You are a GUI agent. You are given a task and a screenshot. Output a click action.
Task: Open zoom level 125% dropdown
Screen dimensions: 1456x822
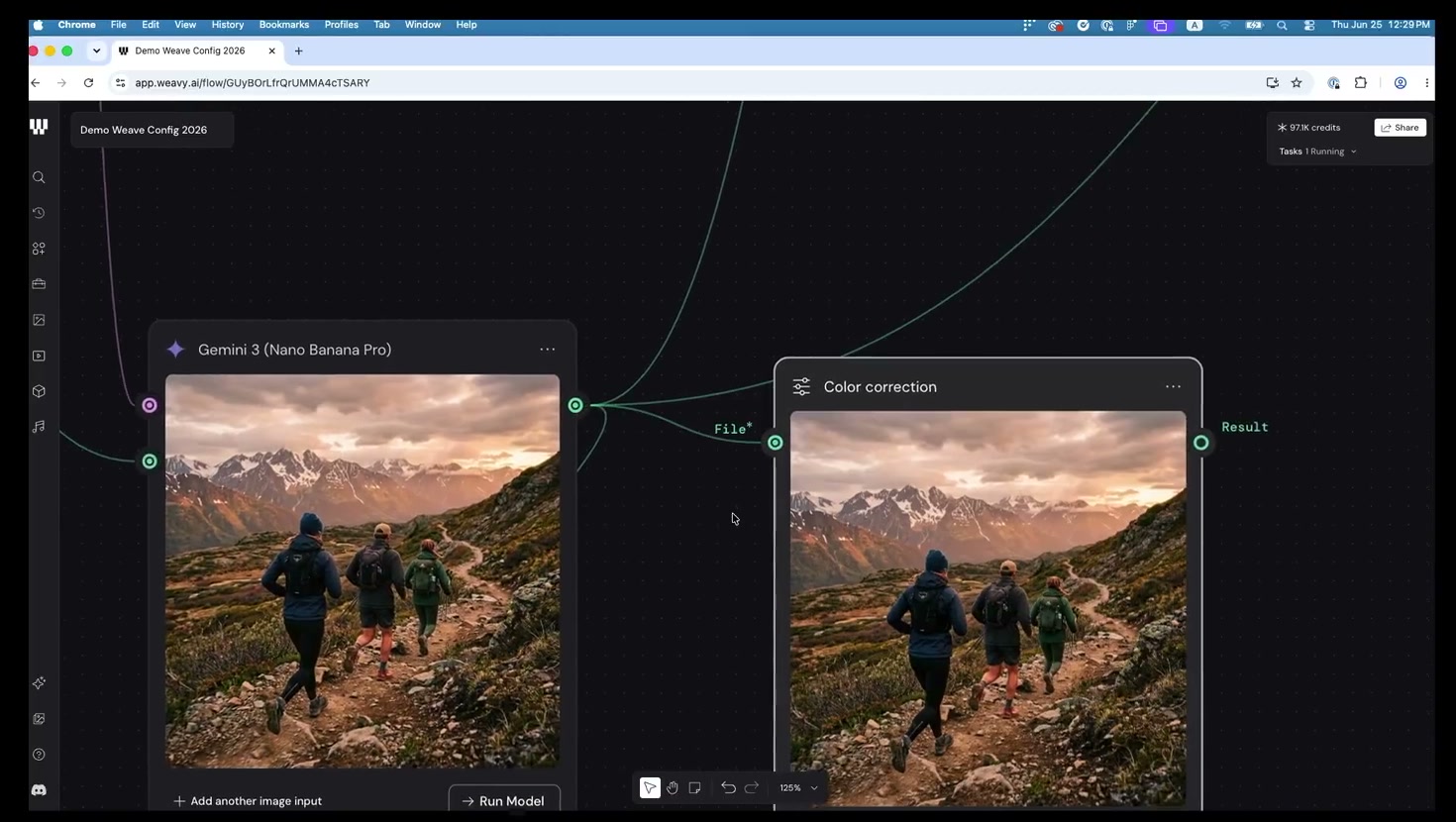coord(798,787)
